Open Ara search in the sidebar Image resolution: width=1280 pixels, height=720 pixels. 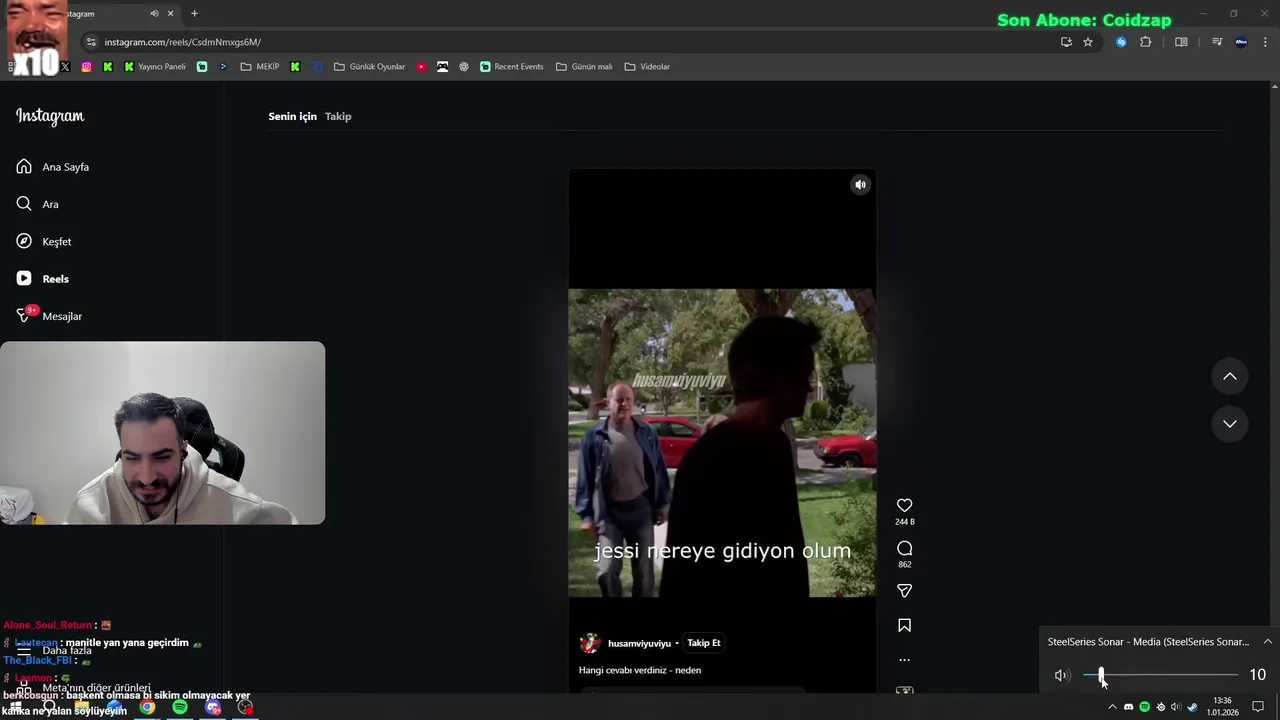click(38, 204)
